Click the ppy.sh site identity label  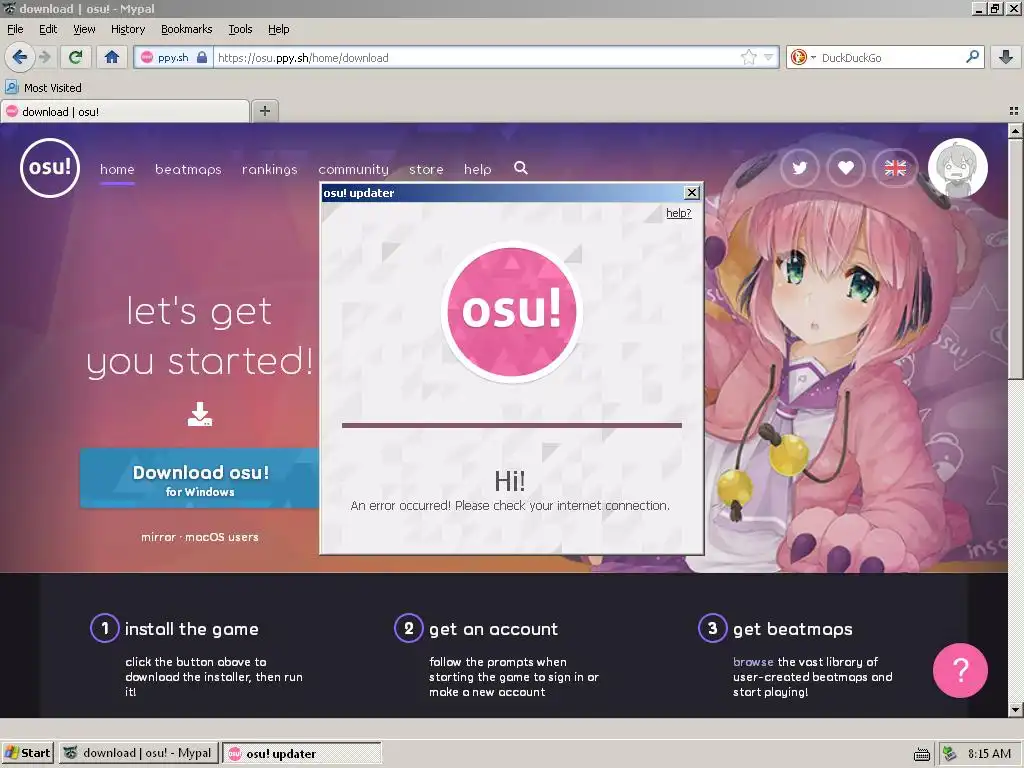tap(172, 57)
